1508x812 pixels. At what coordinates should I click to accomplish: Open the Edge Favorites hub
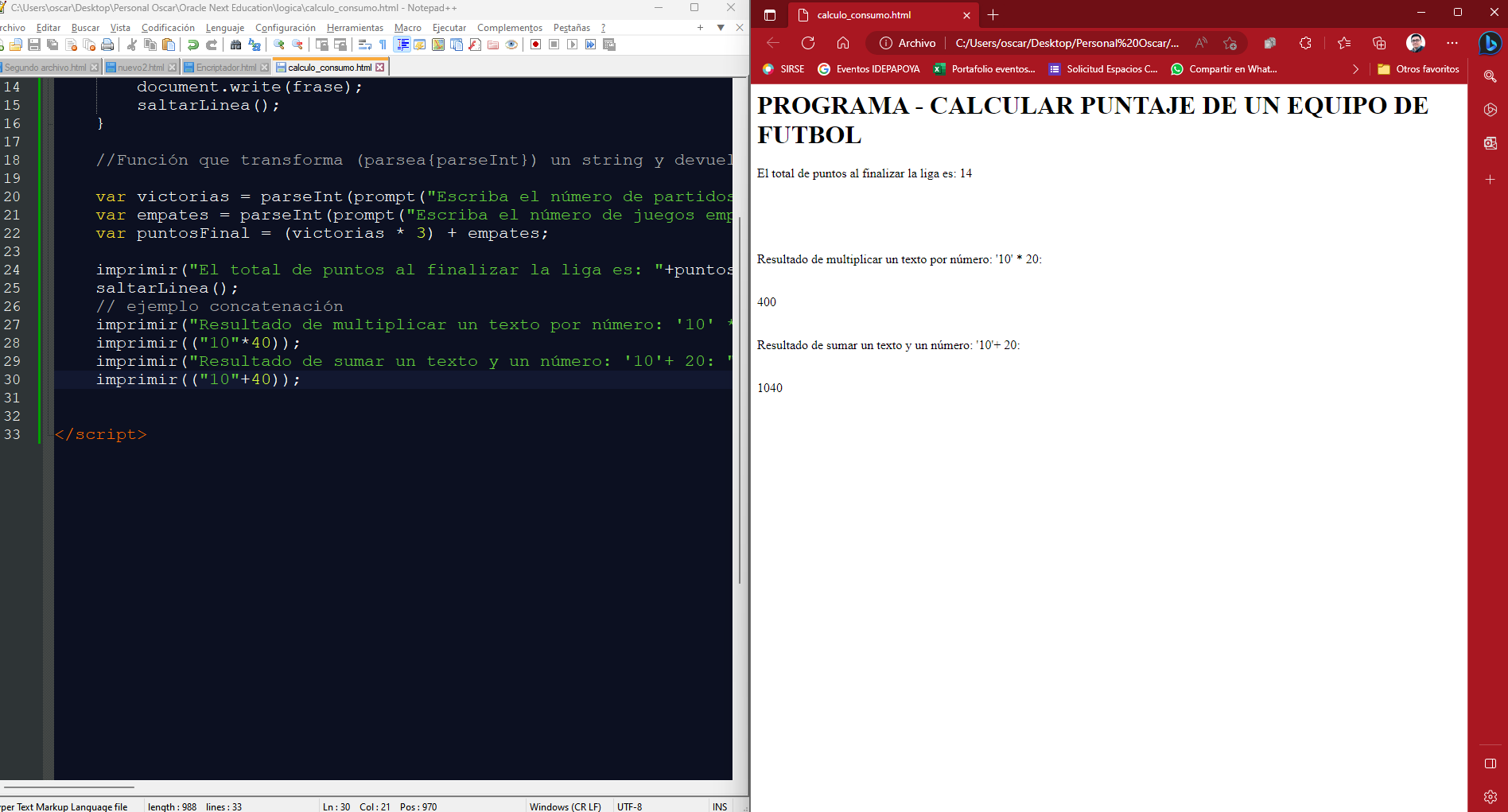(1344, 43)
